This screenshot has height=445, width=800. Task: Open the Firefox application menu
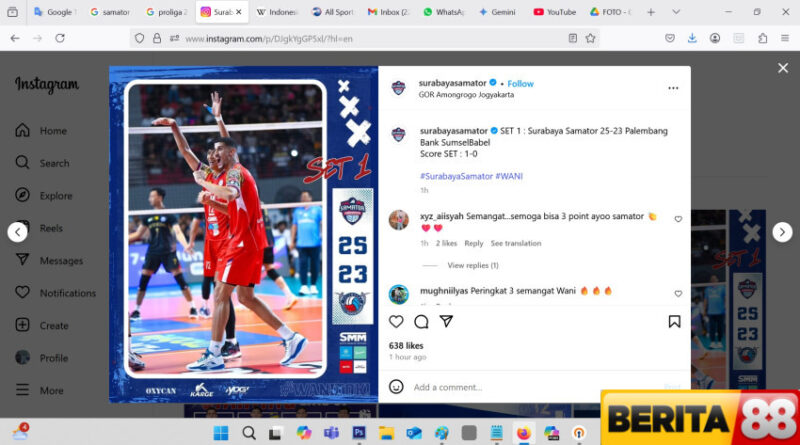coord(785,38)
